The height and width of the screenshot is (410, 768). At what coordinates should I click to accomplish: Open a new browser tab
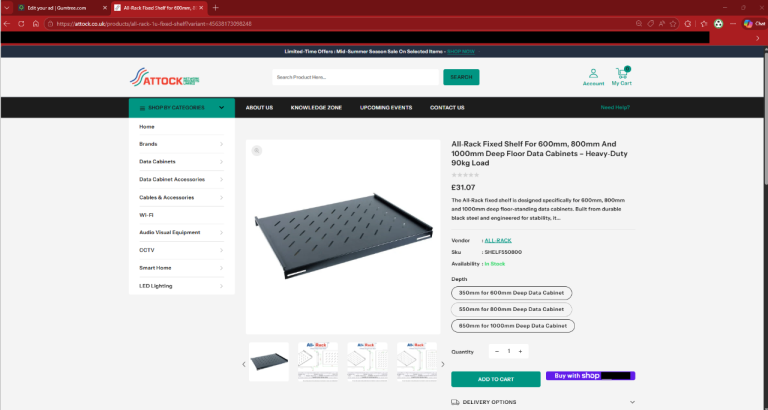(215, 7)
